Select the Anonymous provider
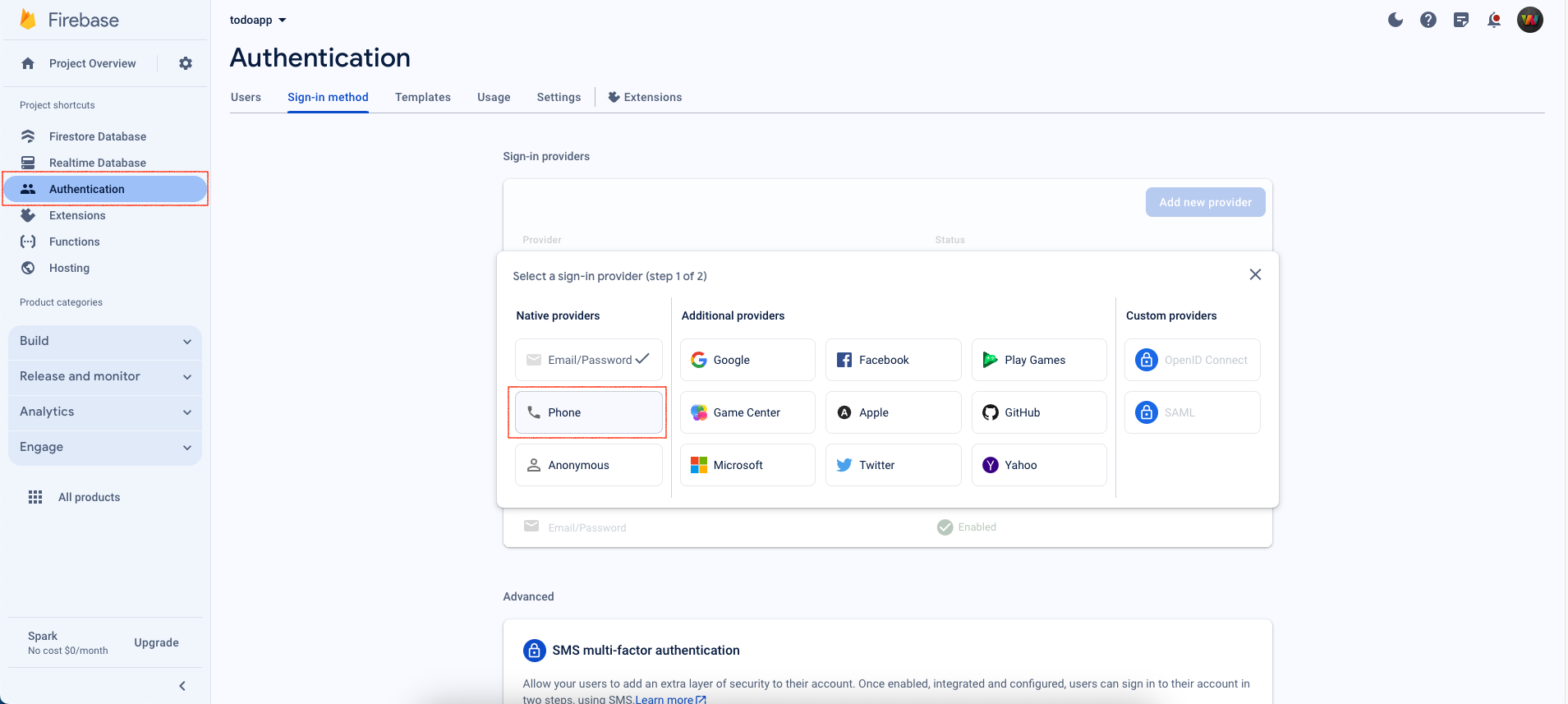 click(589, 465)
